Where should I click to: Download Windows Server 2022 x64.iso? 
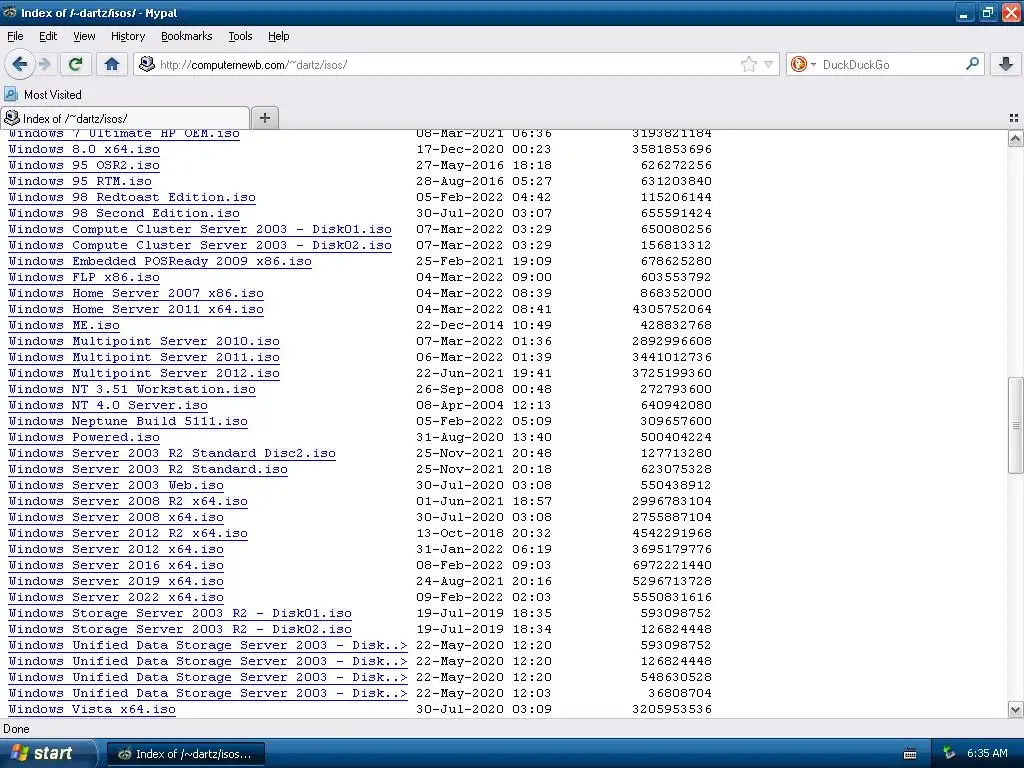[116, 598]
